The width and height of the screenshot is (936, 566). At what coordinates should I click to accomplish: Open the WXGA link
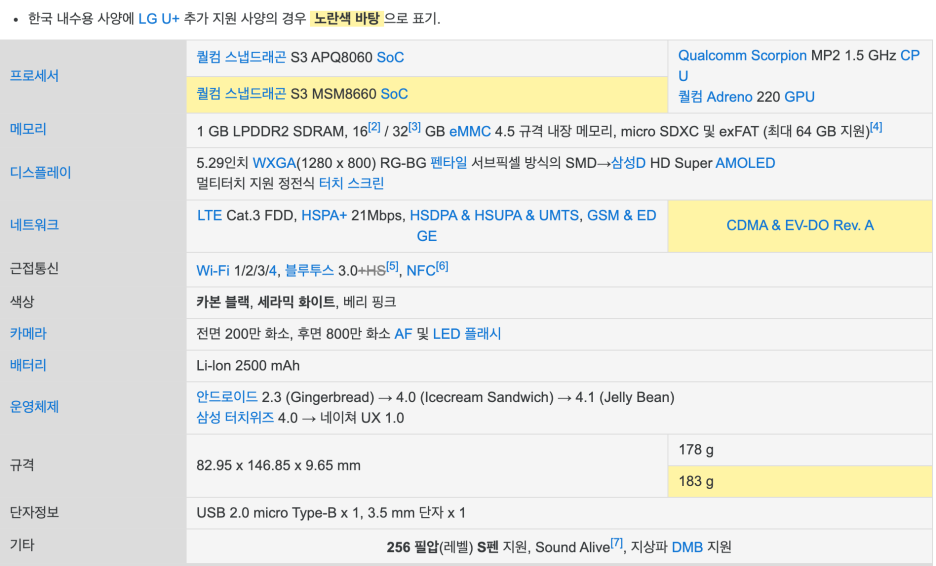(x=274, y=163)
